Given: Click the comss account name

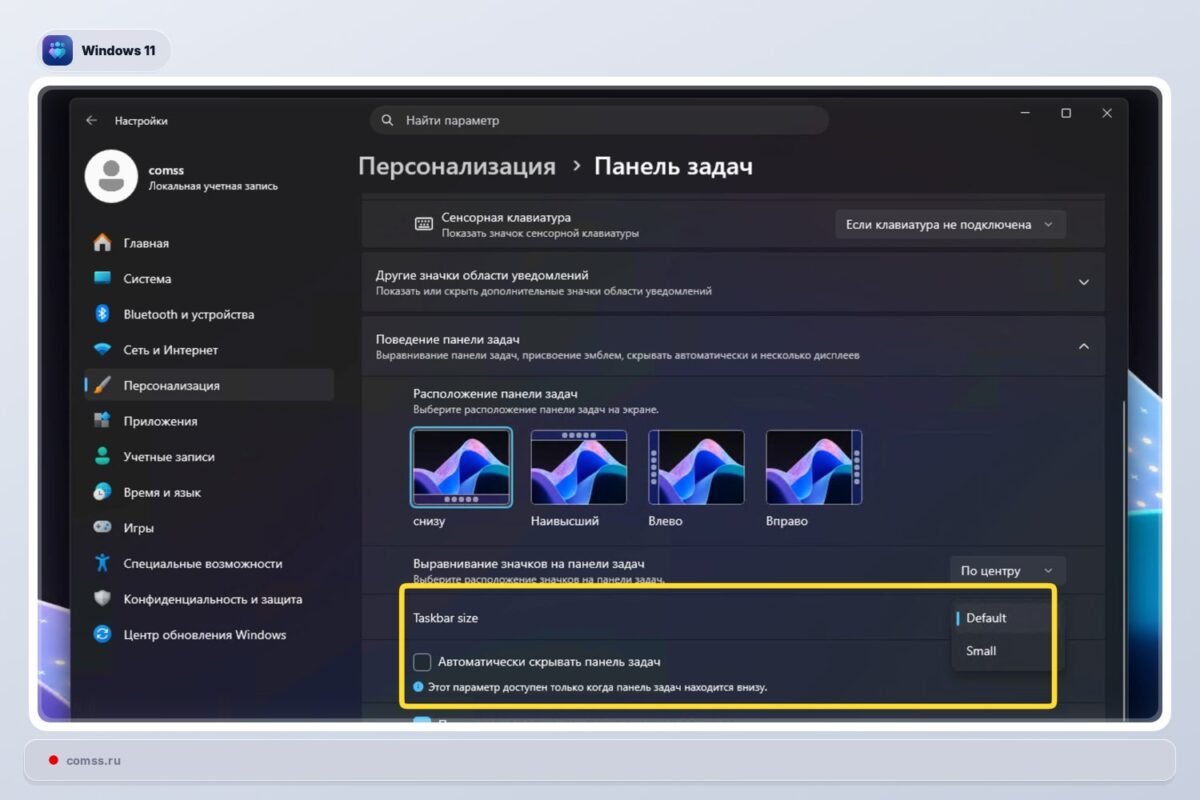Looking at the screenshot, I should click(x=166, y=171).
